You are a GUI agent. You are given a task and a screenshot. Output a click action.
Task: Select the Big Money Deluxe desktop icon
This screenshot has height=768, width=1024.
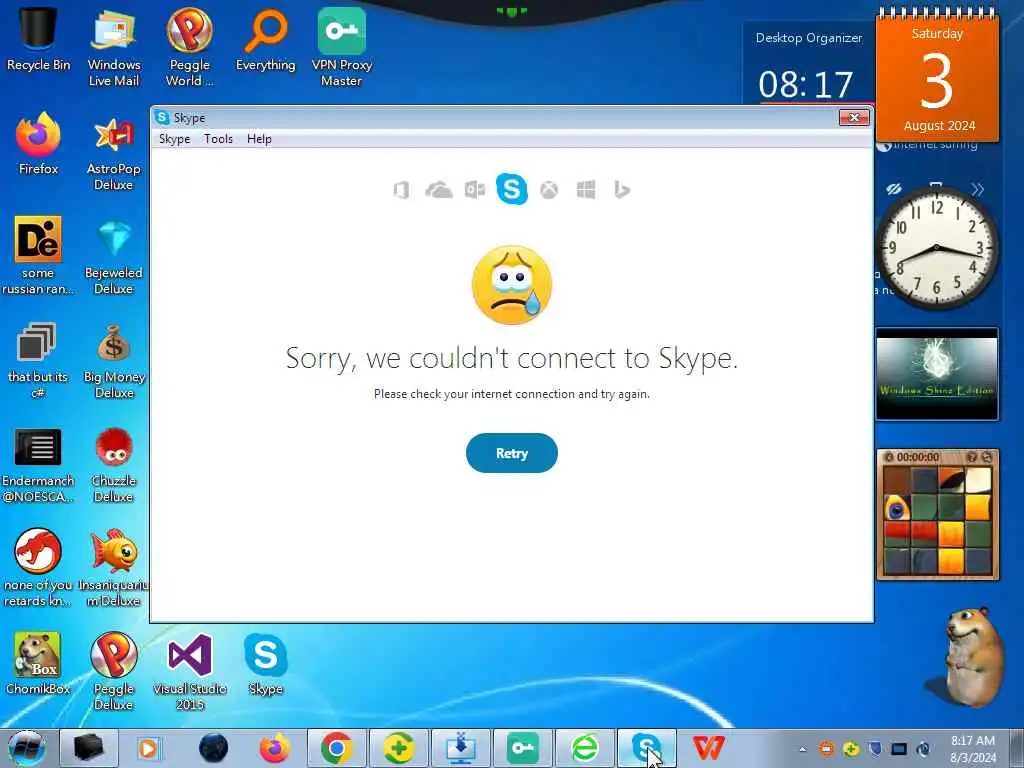pos(114,360)
